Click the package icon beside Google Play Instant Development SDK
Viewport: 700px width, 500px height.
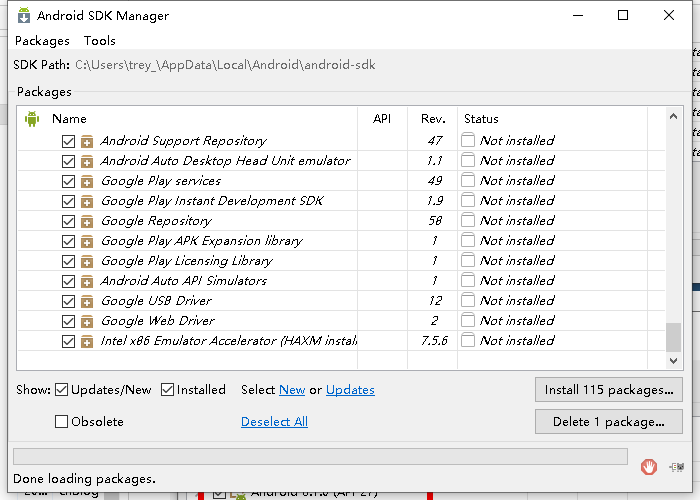pyautogui.click(x=87, y=202)
